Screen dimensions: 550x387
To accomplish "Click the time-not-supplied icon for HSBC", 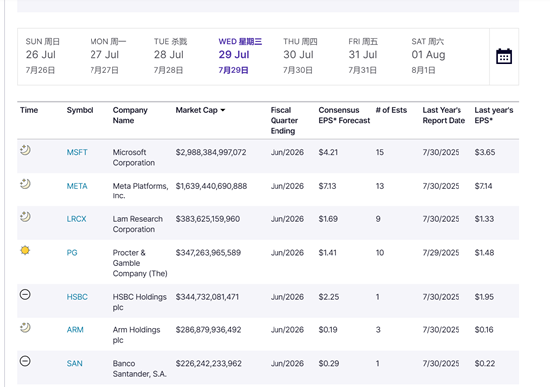I will tap(25, 294).
